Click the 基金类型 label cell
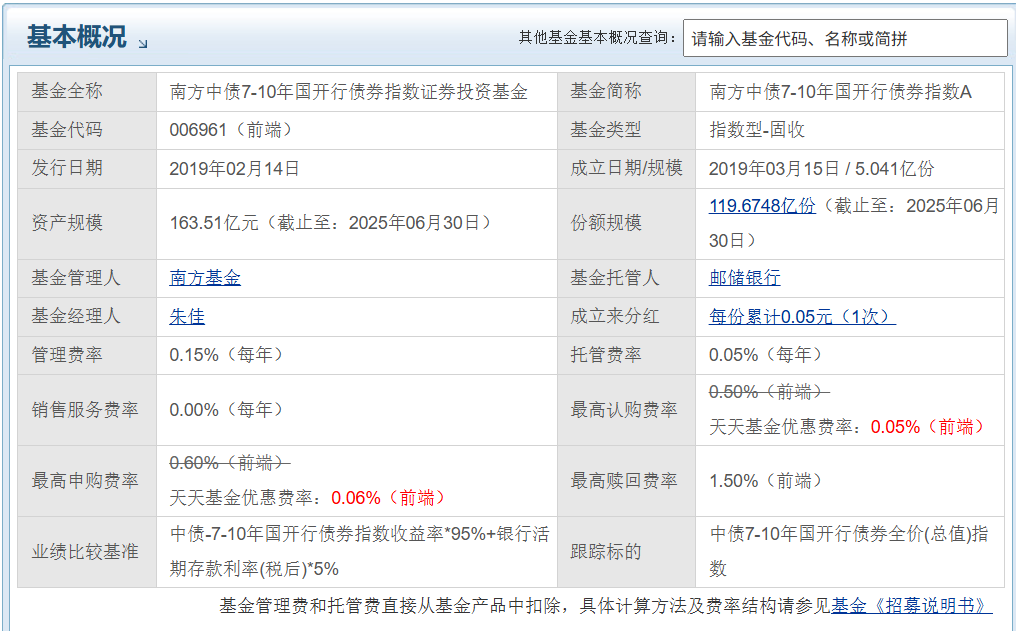The width and height of the screenshot is (1016, 631). point(627,130)
